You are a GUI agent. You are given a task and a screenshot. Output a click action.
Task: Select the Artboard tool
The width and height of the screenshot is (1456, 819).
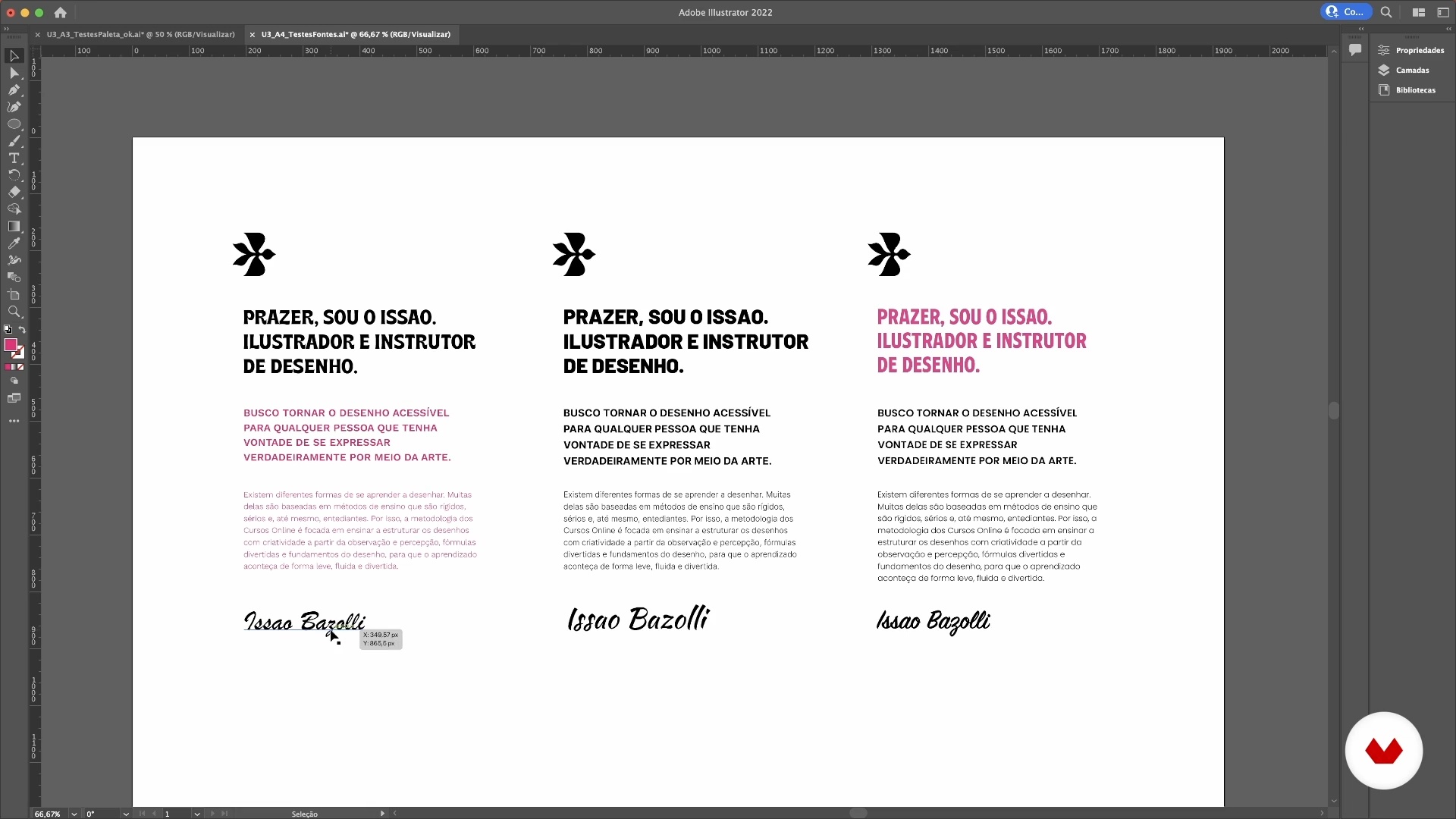pos(14,294)
